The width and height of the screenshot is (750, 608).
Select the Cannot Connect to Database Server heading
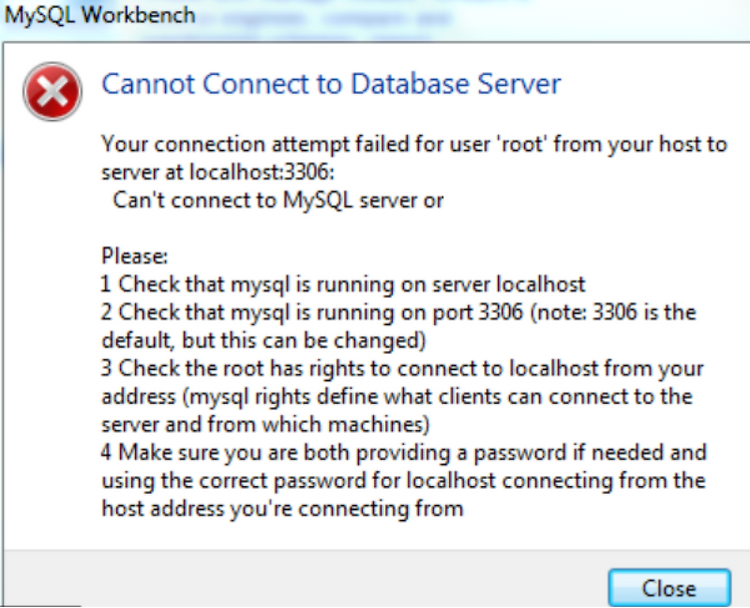click(331, 84)
